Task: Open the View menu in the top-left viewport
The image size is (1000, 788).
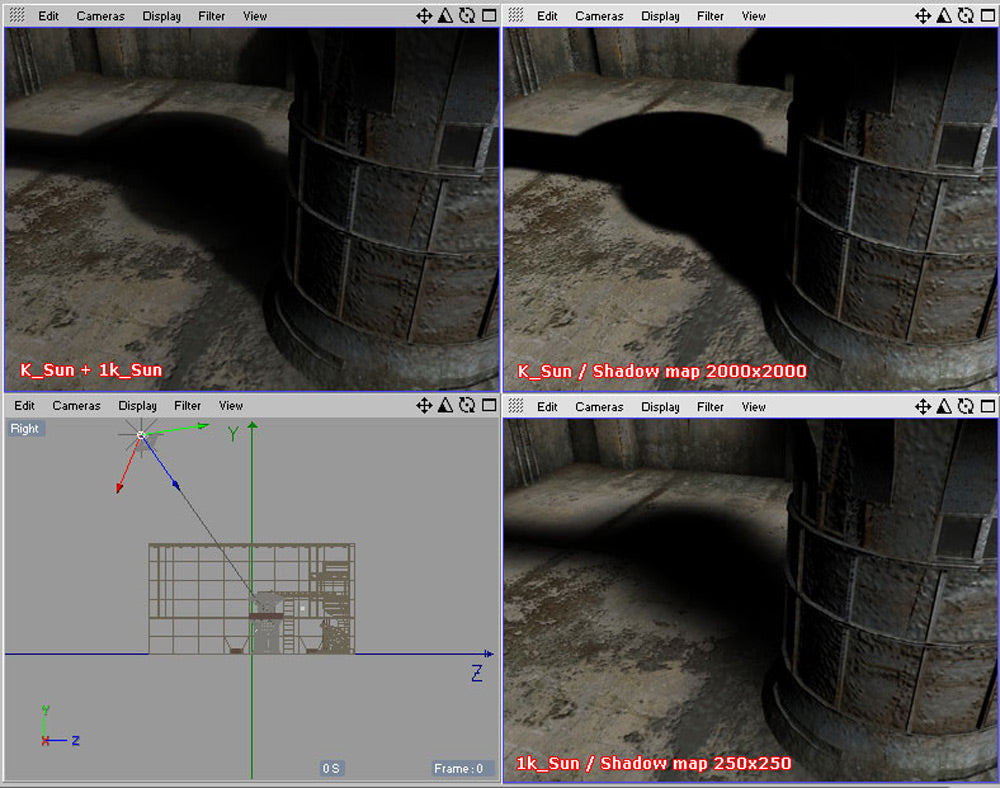Action: pyautogui.click(x=255, y=16)
